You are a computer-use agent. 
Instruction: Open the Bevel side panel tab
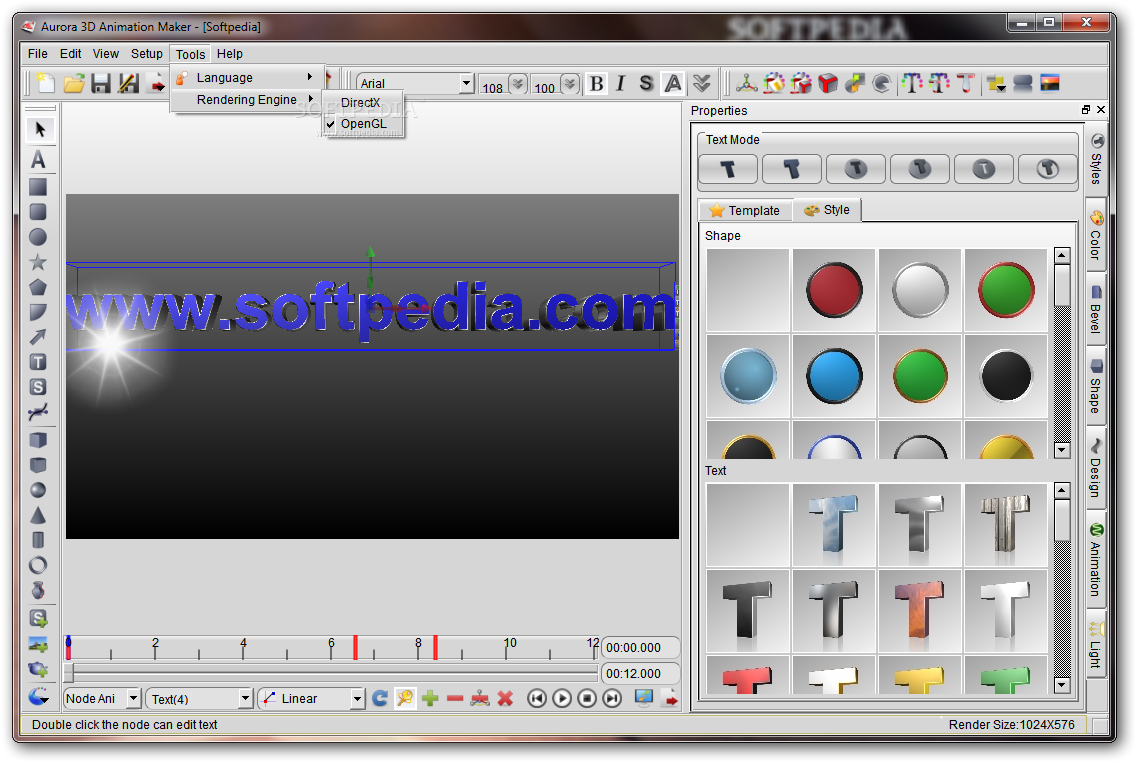1096,309
